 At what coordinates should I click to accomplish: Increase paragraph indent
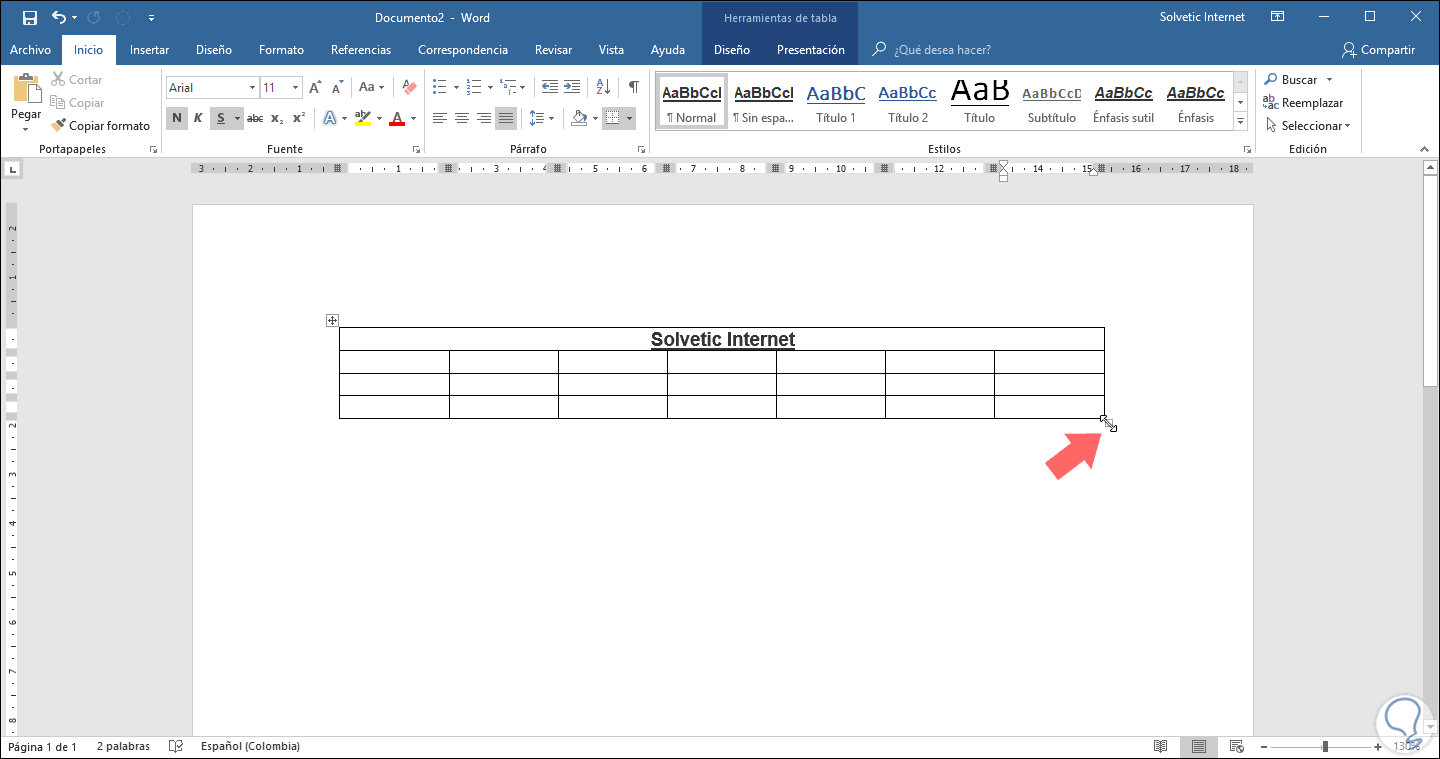coord(571,88)
